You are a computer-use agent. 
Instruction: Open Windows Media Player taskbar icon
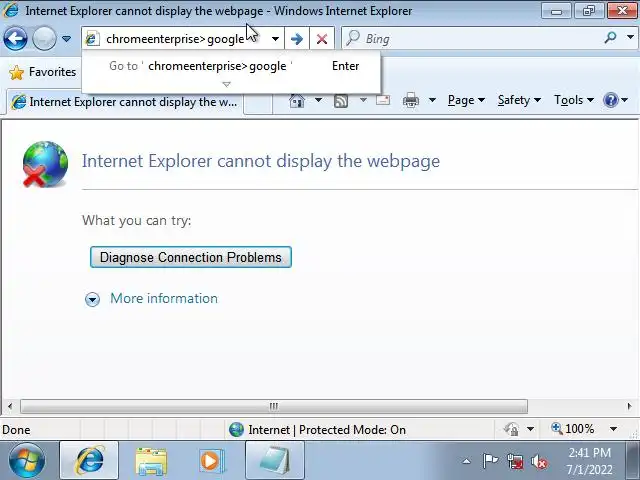(211, 461)
